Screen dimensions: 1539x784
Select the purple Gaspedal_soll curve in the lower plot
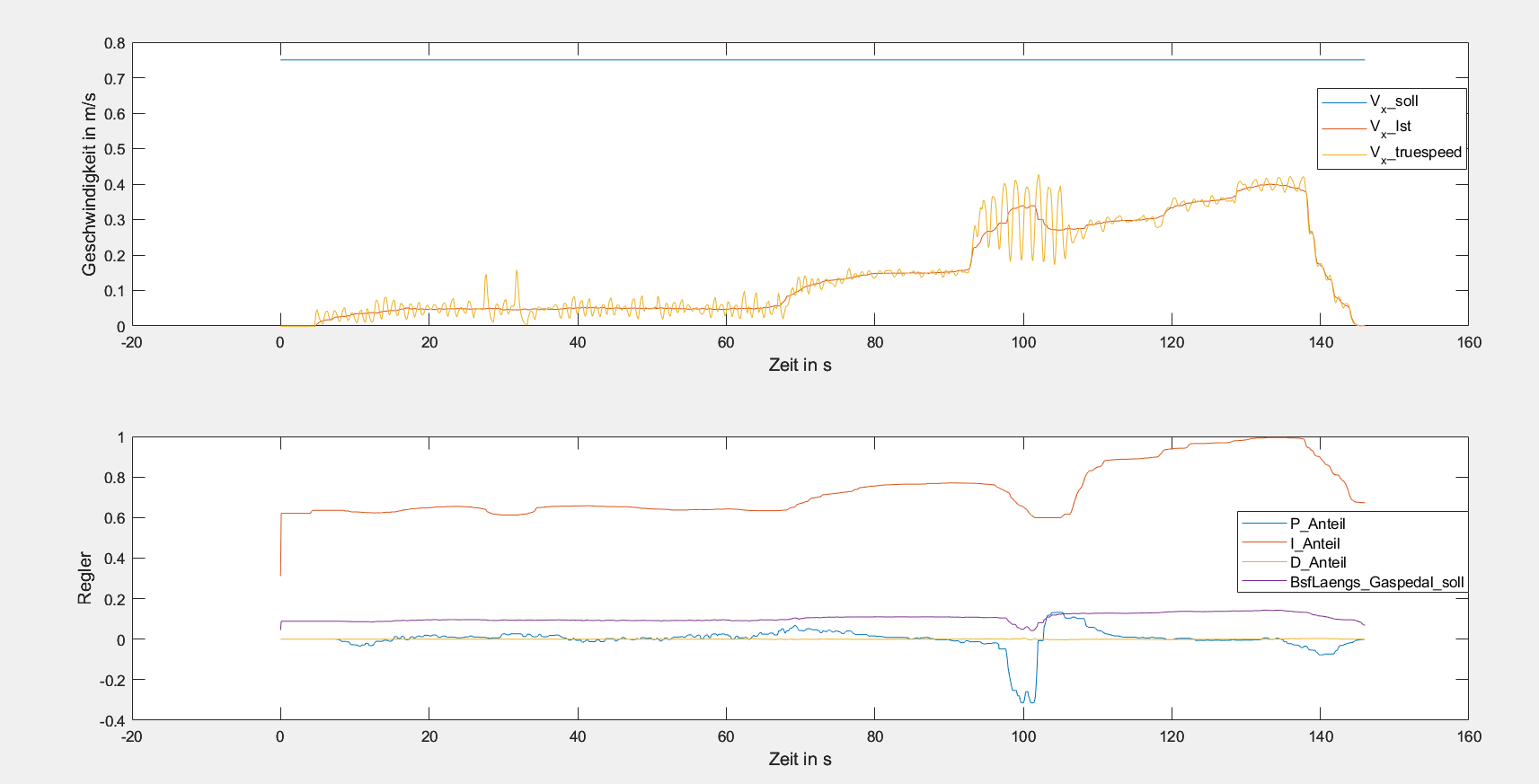[629, 621]
